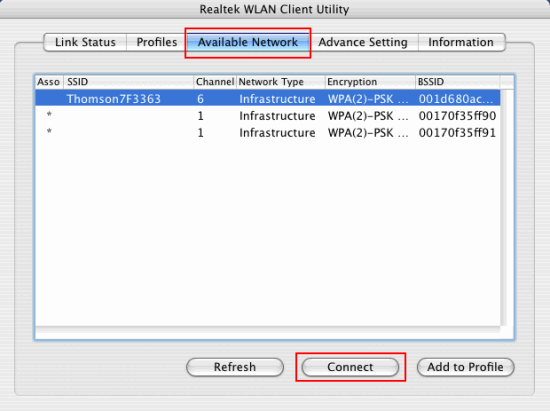Image resolution: width=550 pixels, height=411 pixels.
Task: Sort by Network Type column header
Action: (x=281, y=82)
